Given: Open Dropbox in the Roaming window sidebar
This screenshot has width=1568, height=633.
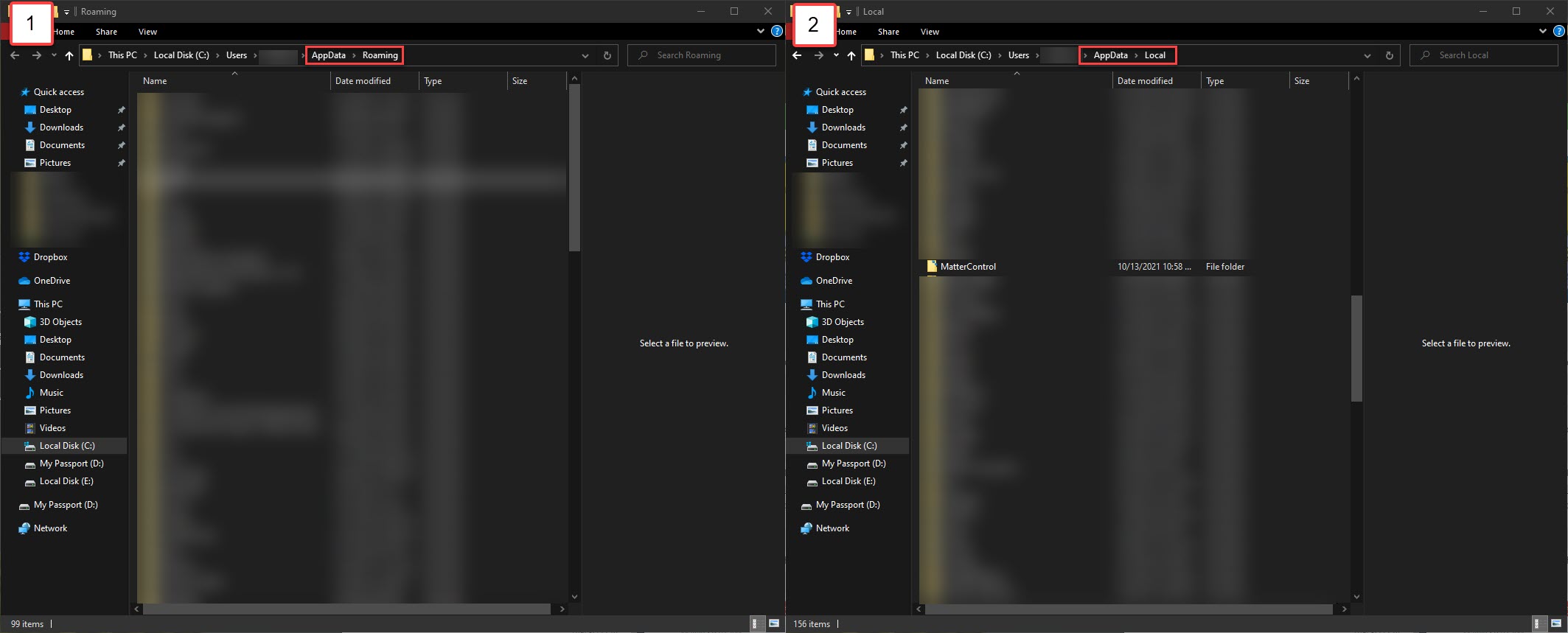Looking at the screenshot, I should (50, 257).
